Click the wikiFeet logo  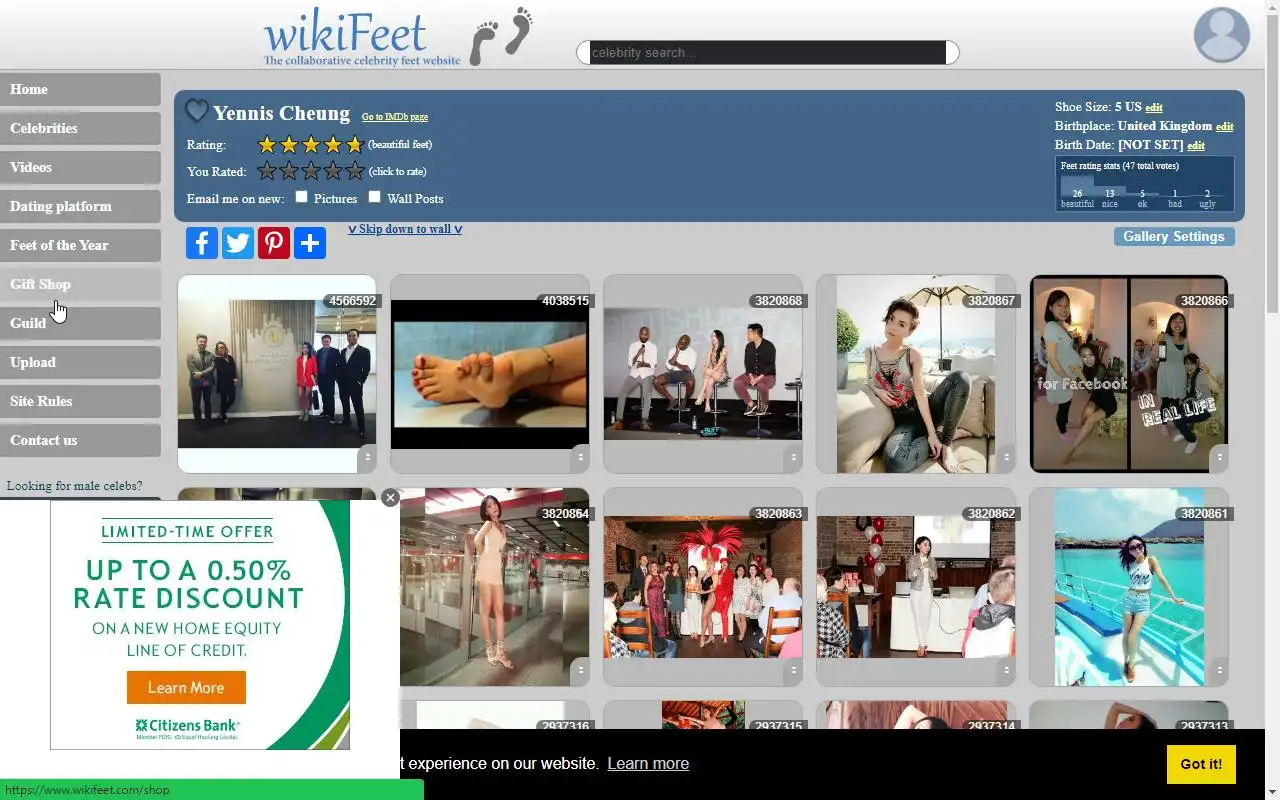coord(398,36)
